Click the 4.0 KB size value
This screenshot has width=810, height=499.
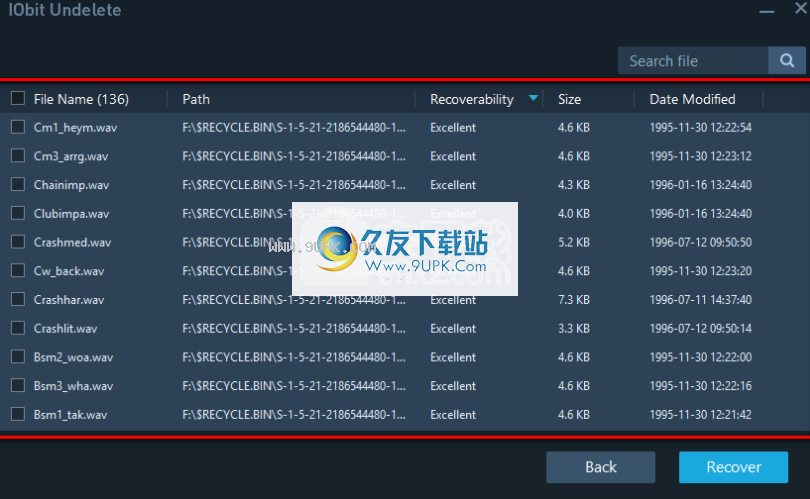point(574,214)
